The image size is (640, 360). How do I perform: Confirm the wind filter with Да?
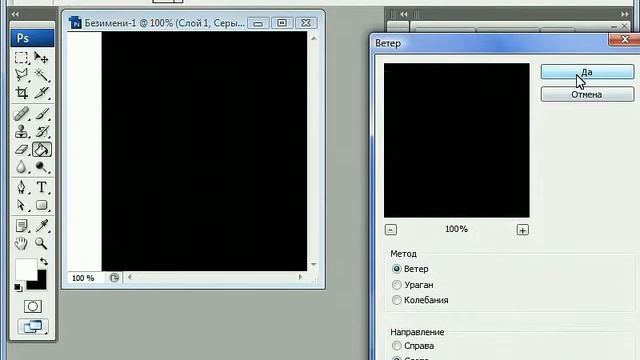(x=587, y=72)
